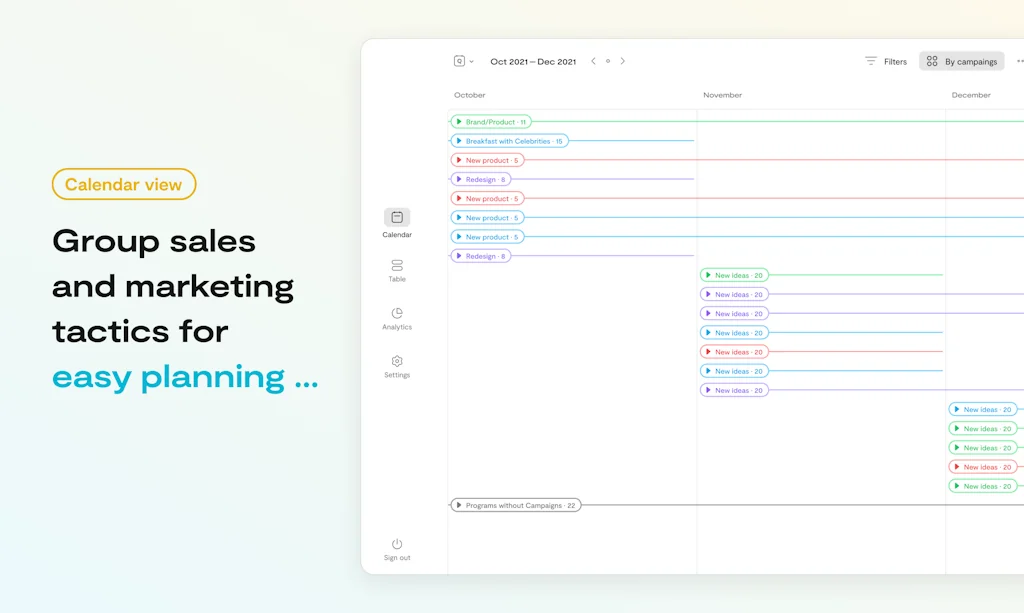Screen dimensions: 1024x613
Task: Select the October month header
Action: tap(470, 95)
